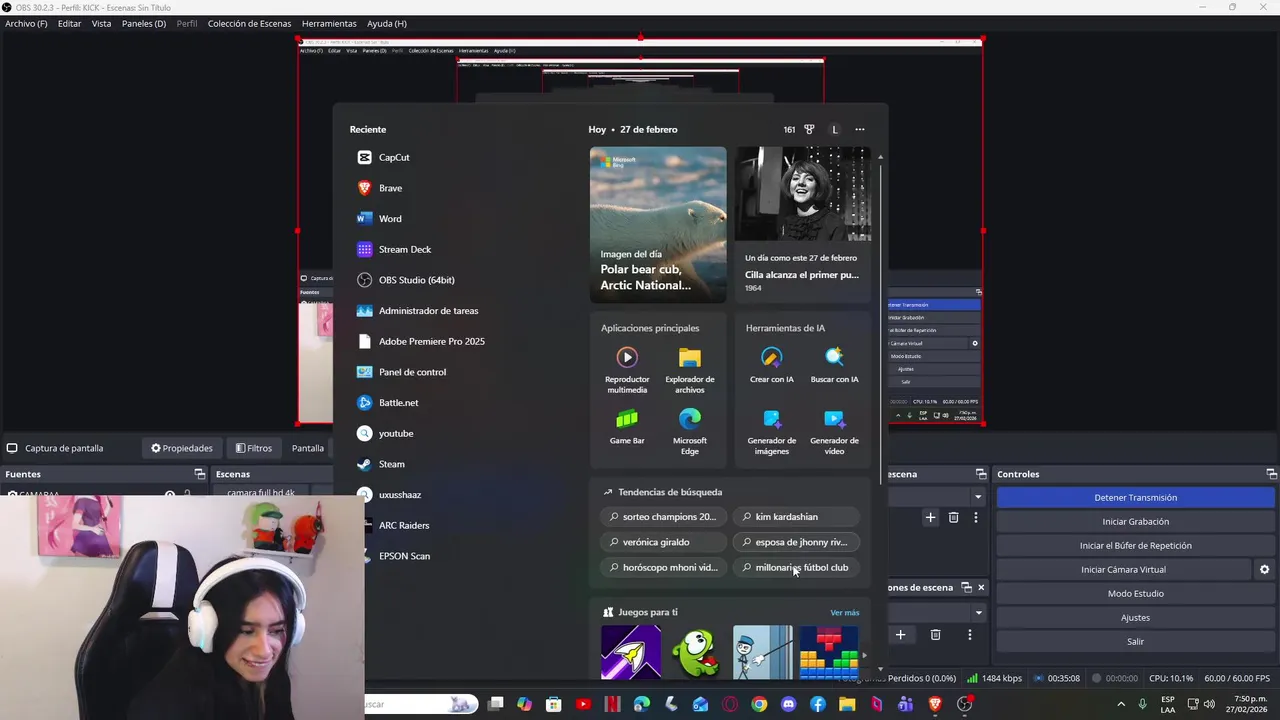Open Netflix from the Windows taskbar
Viewport: 1280px width, 720px height.
pos(613,705)
